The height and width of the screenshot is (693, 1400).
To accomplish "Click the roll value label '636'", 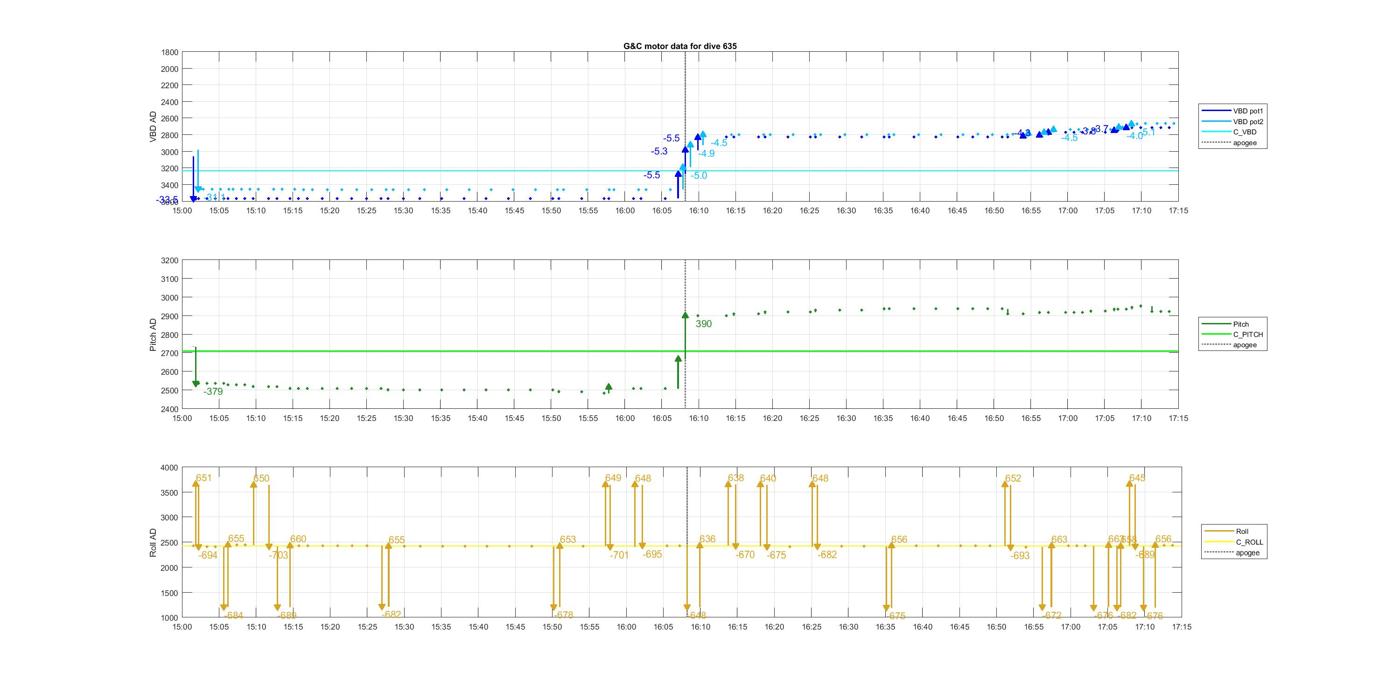I will point(708,540).
